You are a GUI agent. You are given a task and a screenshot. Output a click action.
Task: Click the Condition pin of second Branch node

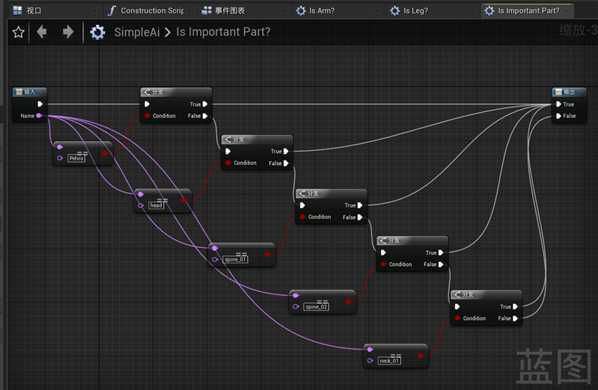tap(228, 163)
